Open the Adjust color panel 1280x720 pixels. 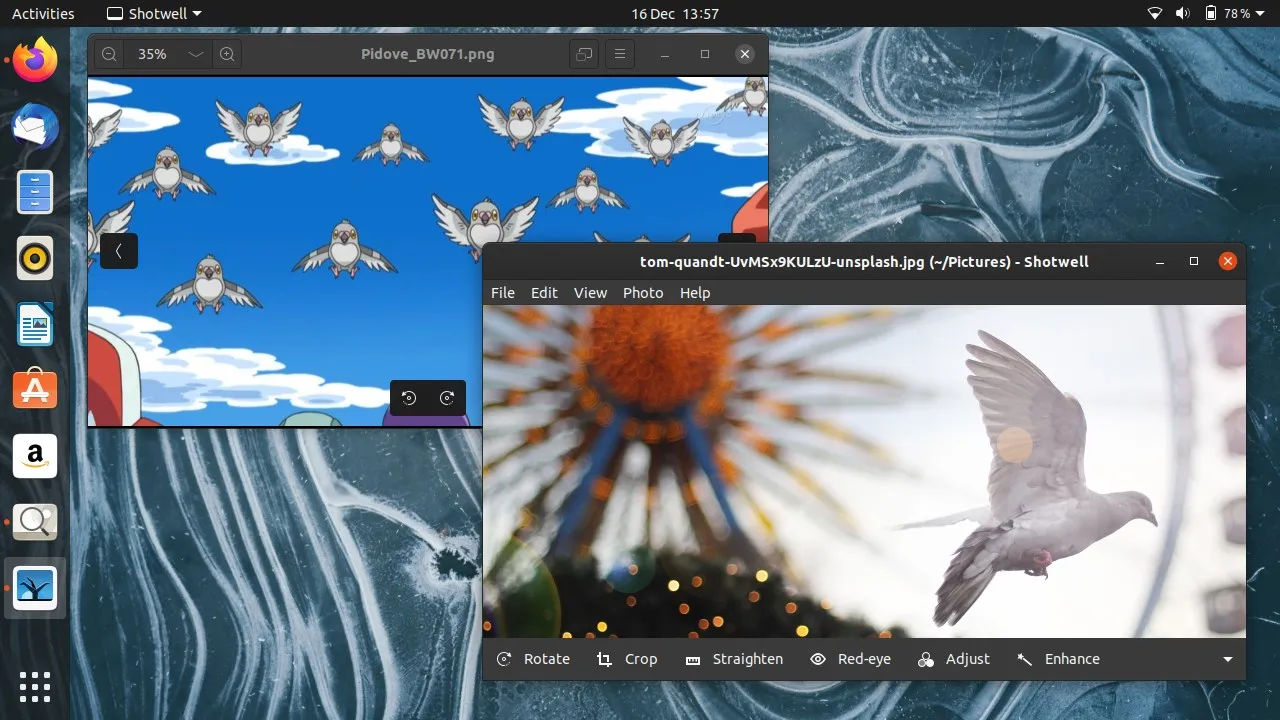point(954,659)
